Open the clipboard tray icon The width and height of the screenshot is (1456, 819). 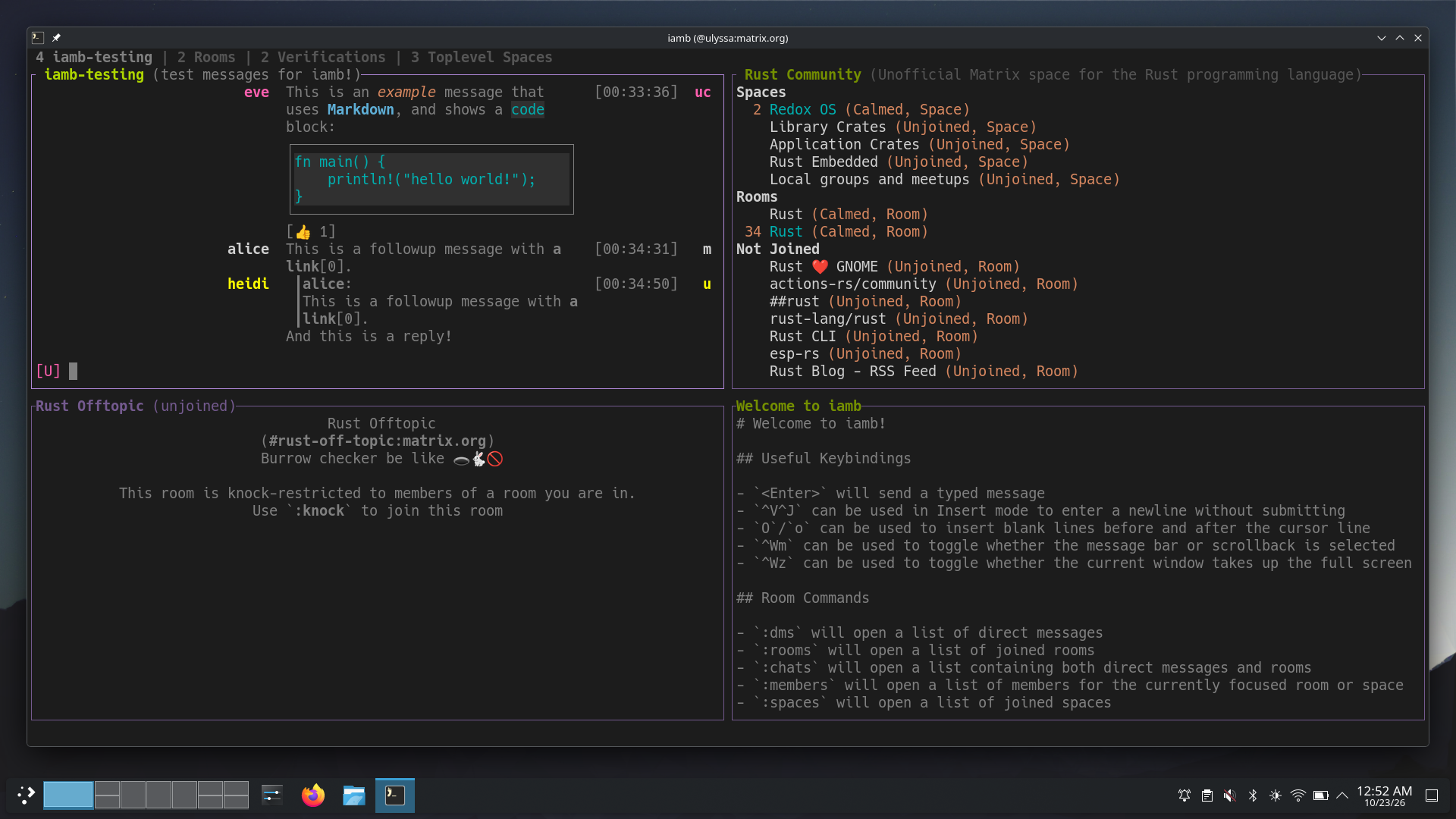pos(1207,795)
